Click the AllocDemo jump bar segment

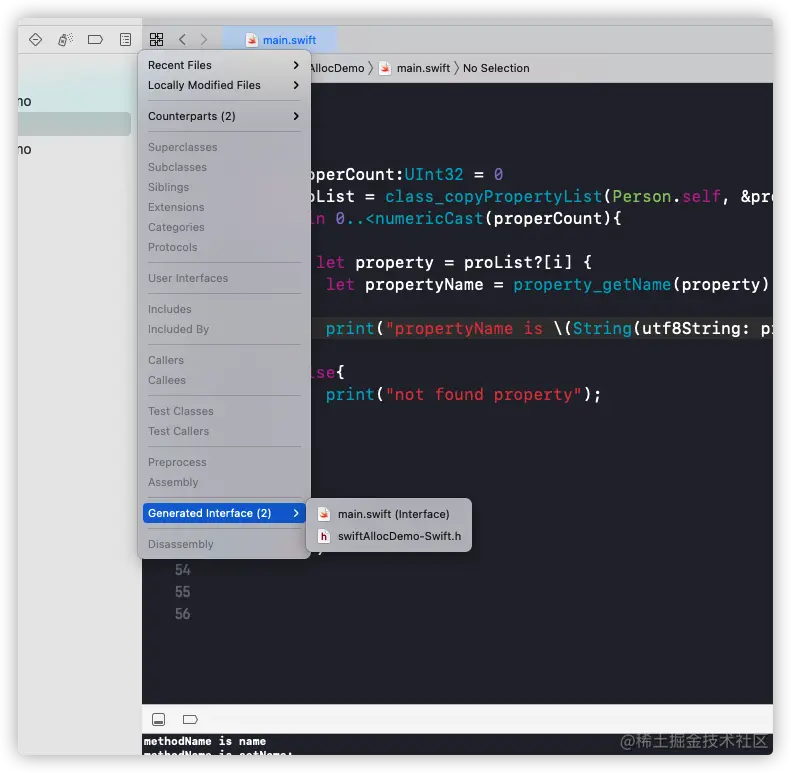337,68
